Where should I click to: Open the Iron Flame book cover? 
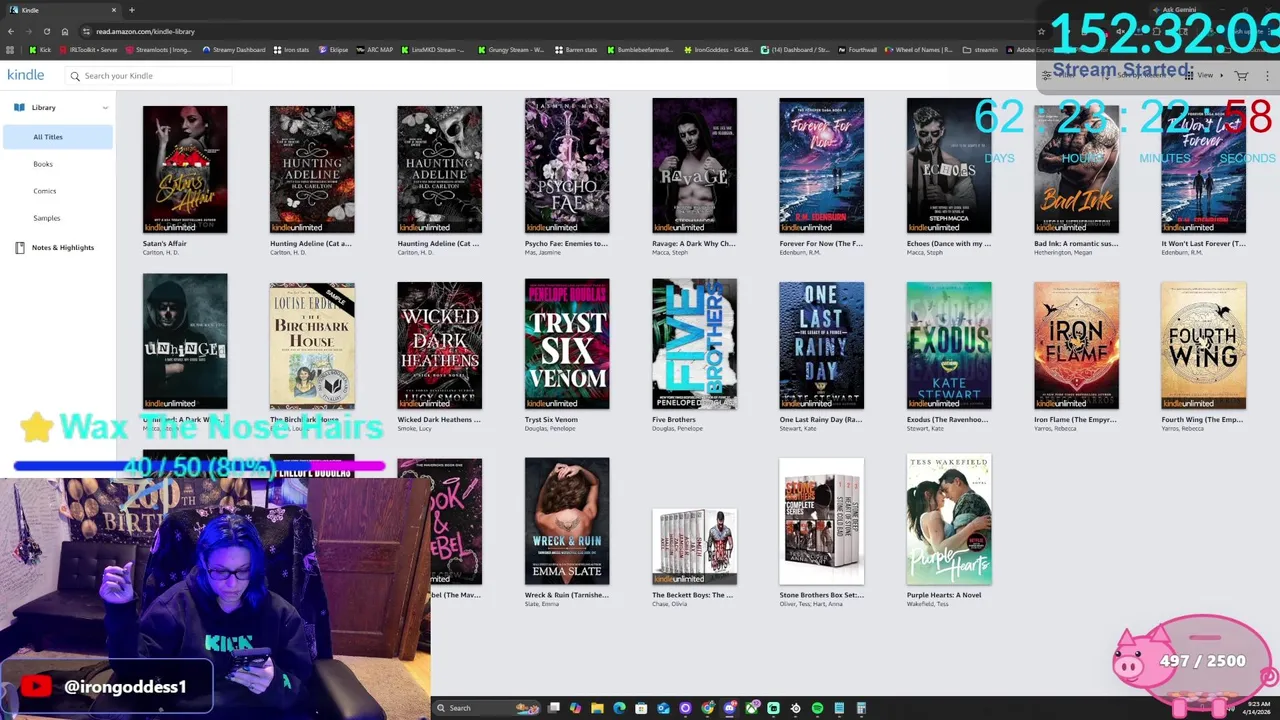(x=1076, y=345)
